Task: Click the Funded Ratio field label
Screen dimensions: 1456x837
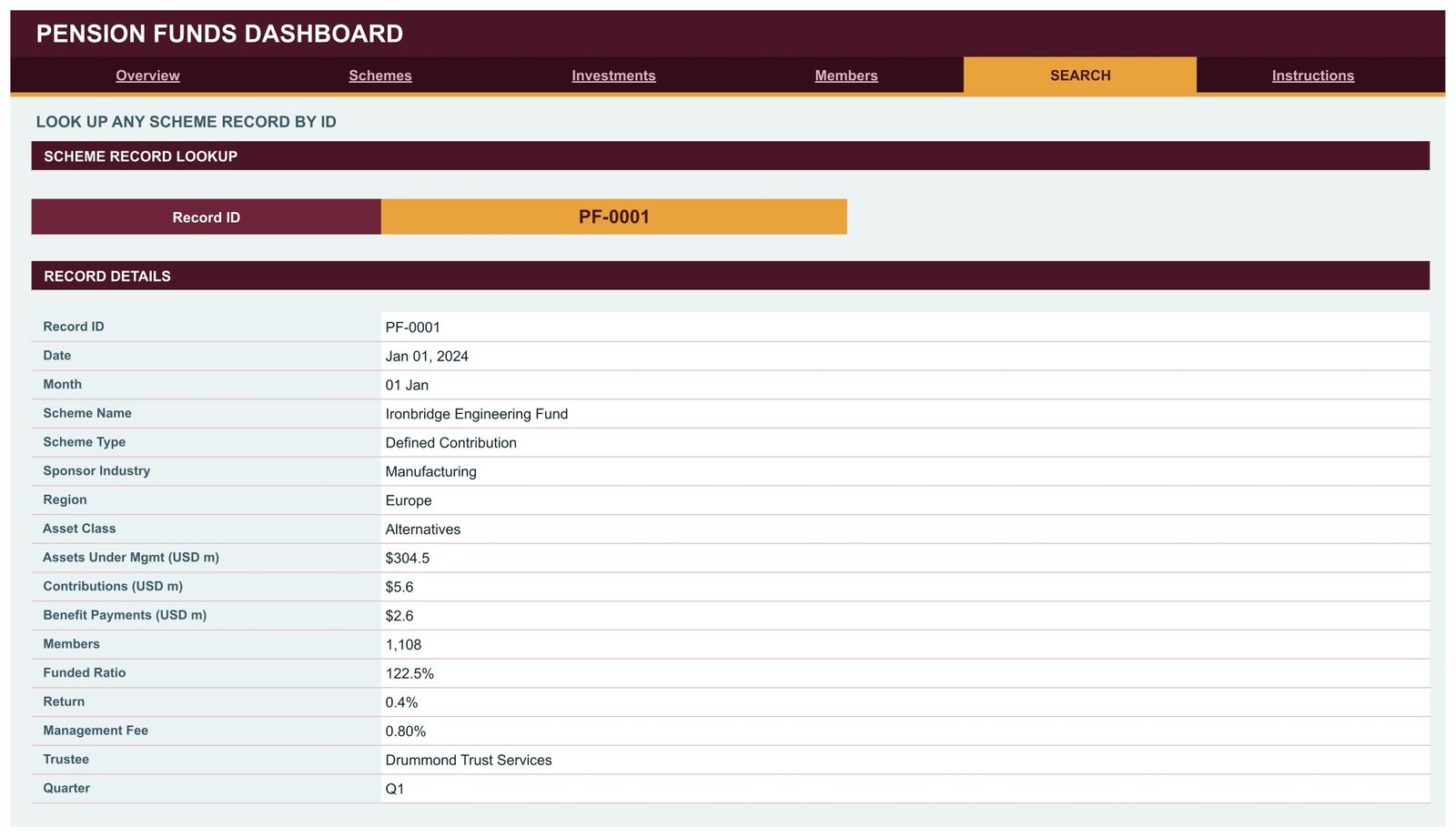Action: [85, 673]
